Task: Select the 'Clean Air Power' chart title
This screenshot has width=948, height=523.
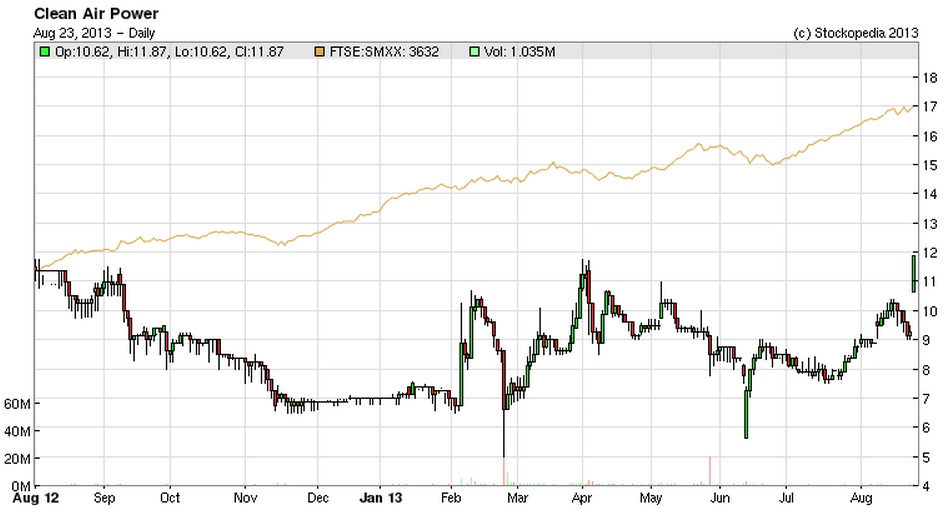Action: tap(96, 13)
